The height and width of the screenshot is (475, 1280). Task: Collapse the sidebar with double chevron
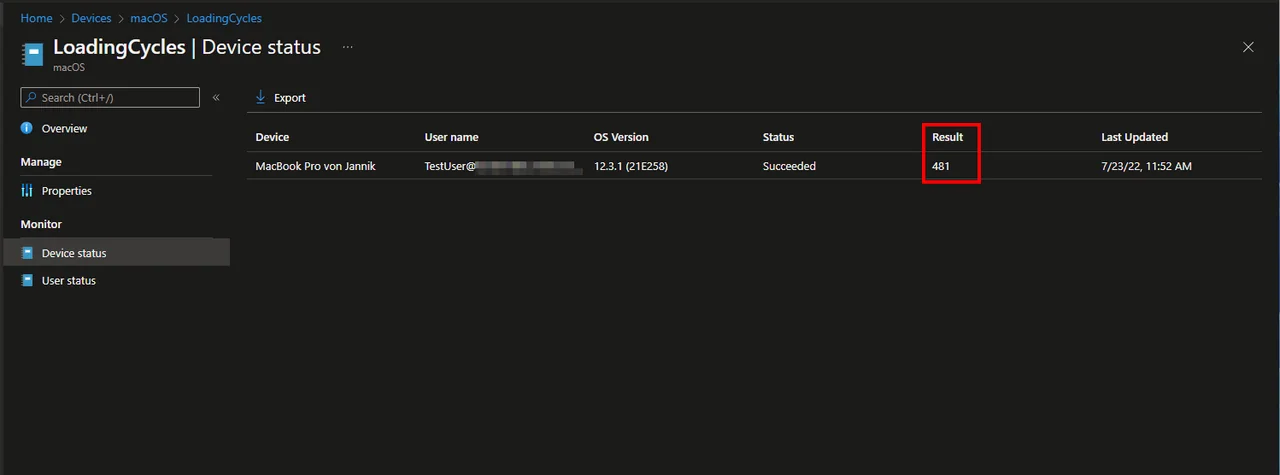coord(216,97)
